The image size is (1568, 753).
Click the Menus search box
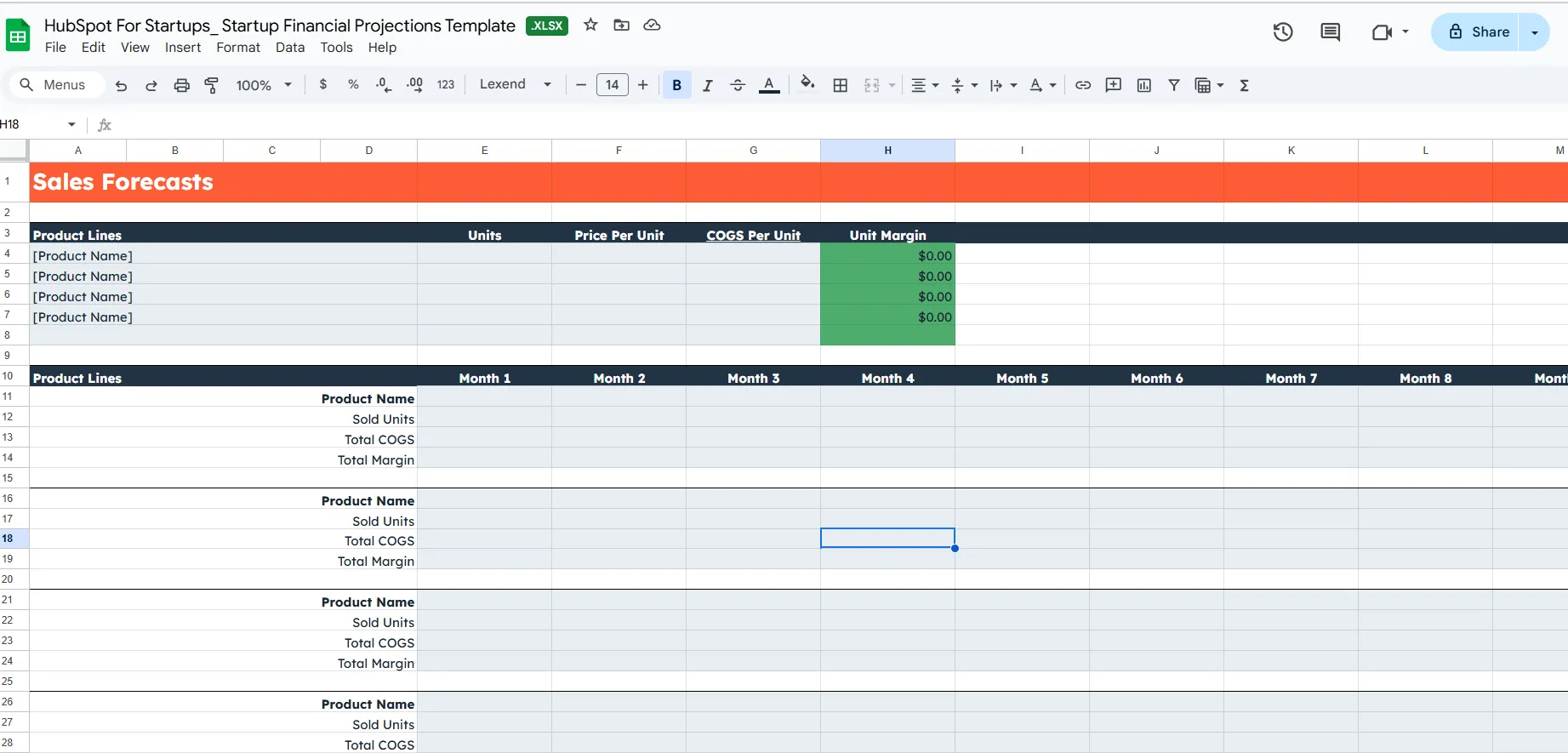56,85
